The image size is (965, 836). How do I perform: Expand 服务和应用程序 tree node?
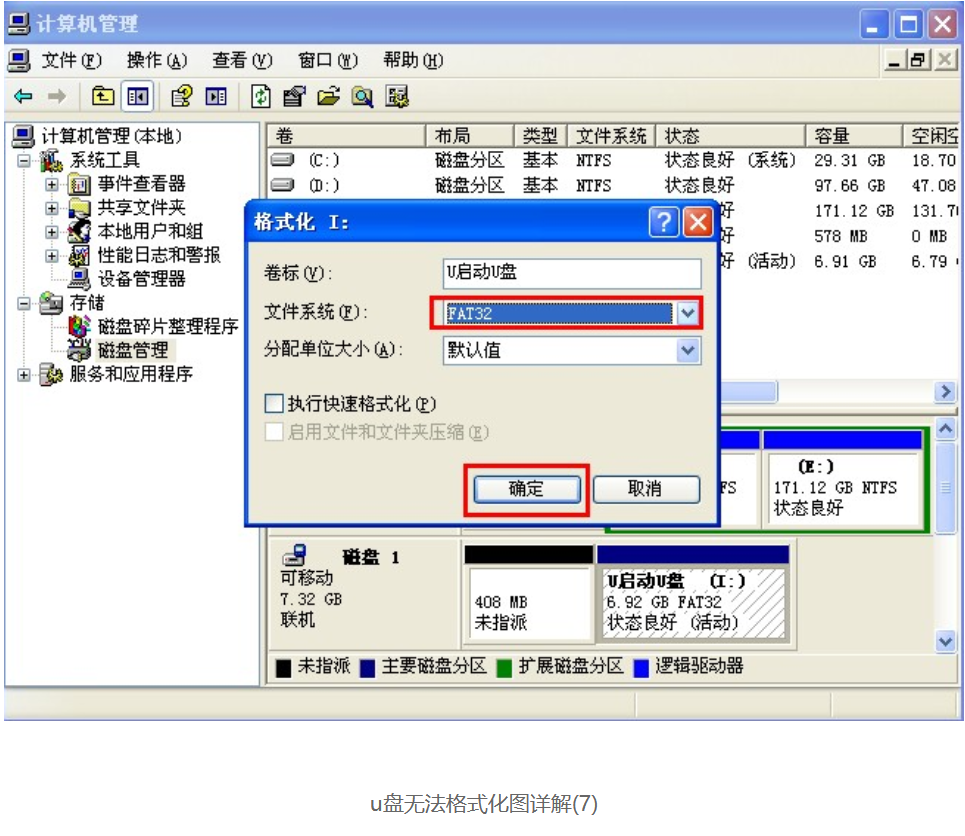pos(24,375)
